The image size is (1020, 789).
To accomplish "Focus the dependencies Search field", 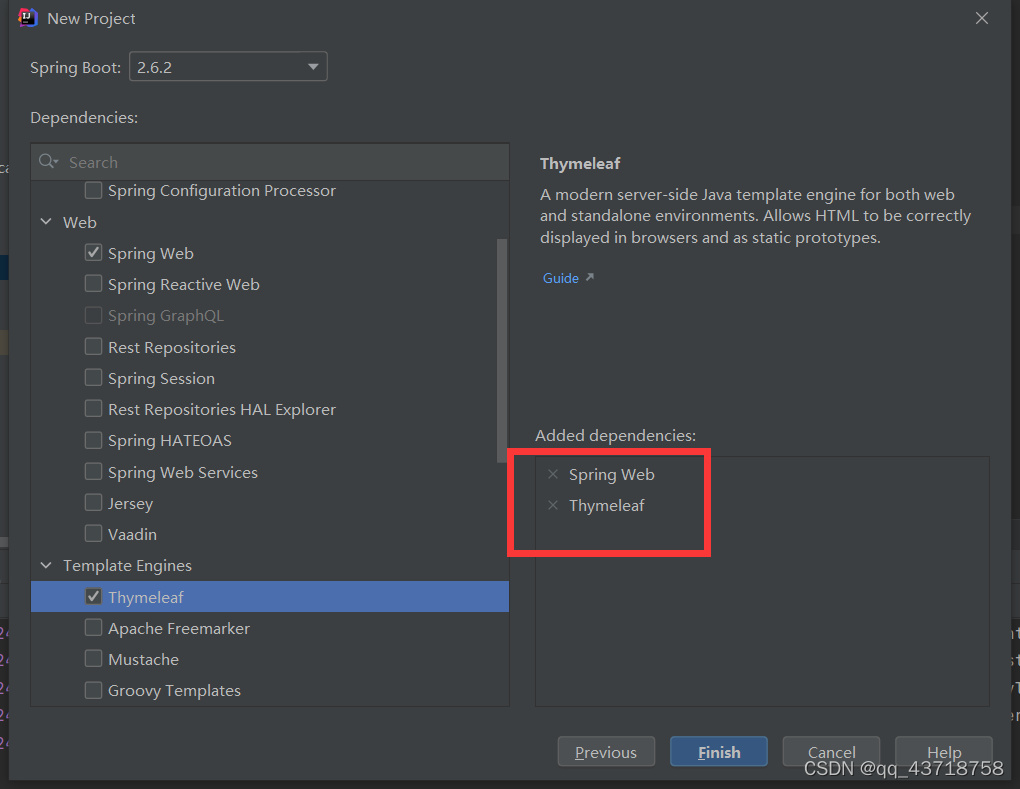I will pyautogui.click(x=270, y=162).
